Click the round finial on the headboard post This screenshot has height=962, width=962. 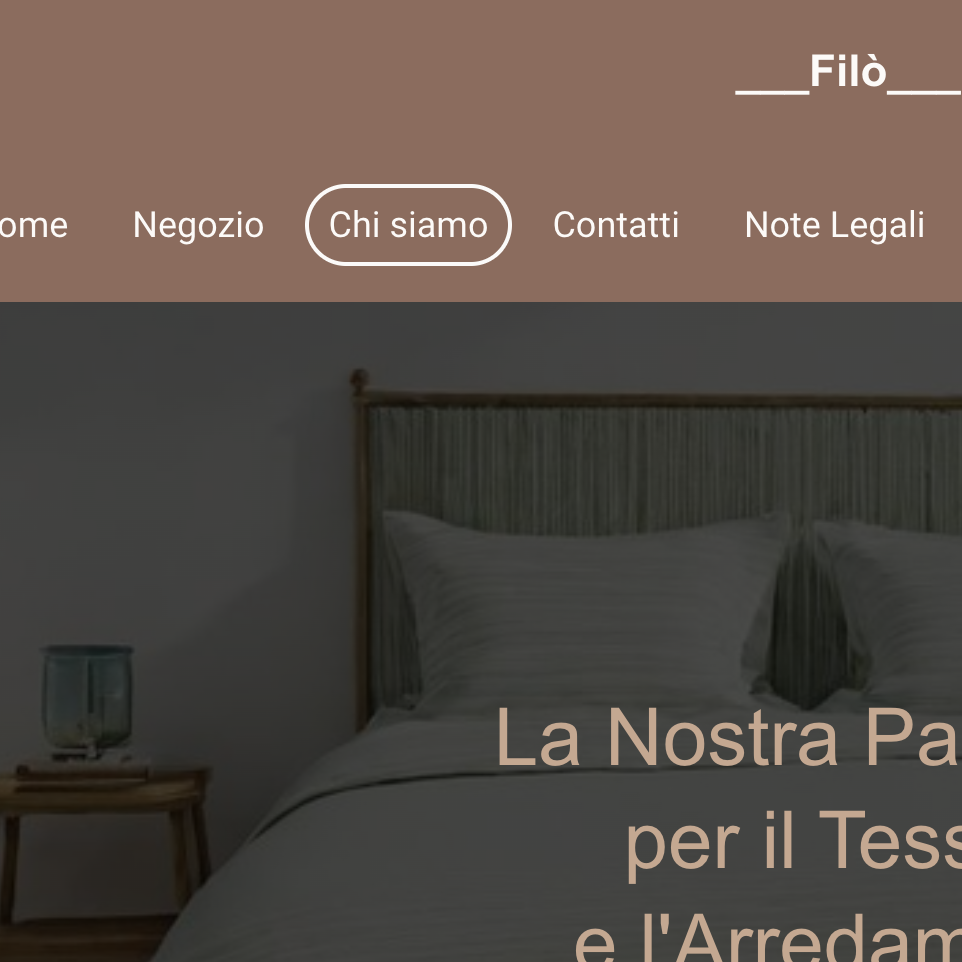pos(360,379)
